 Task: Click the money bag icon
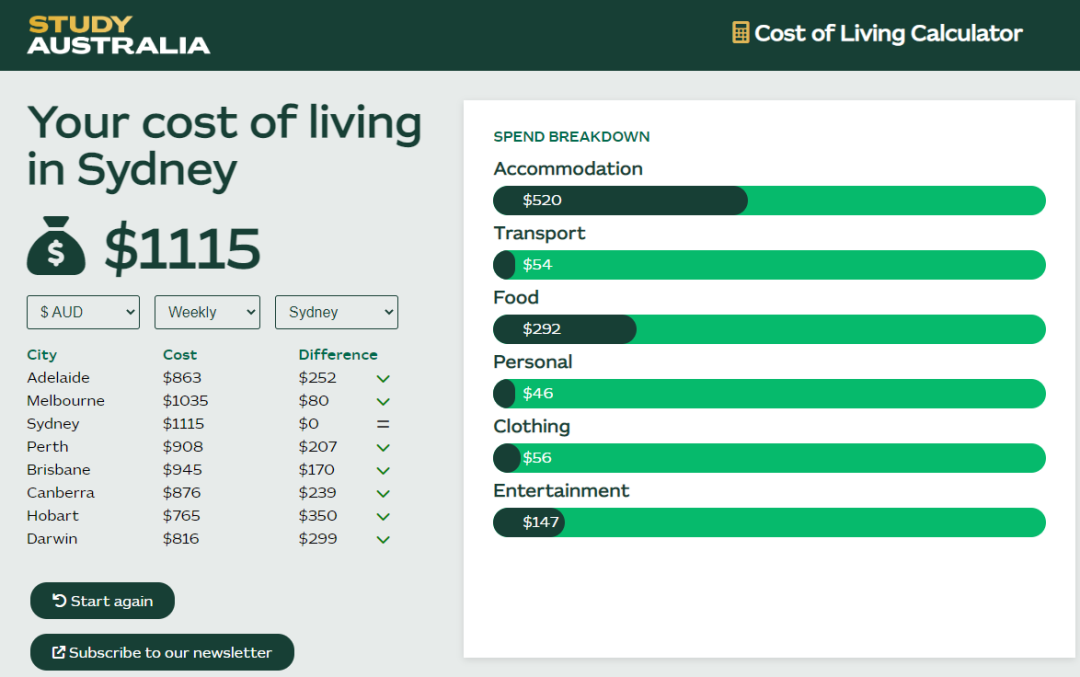(56, 246)
